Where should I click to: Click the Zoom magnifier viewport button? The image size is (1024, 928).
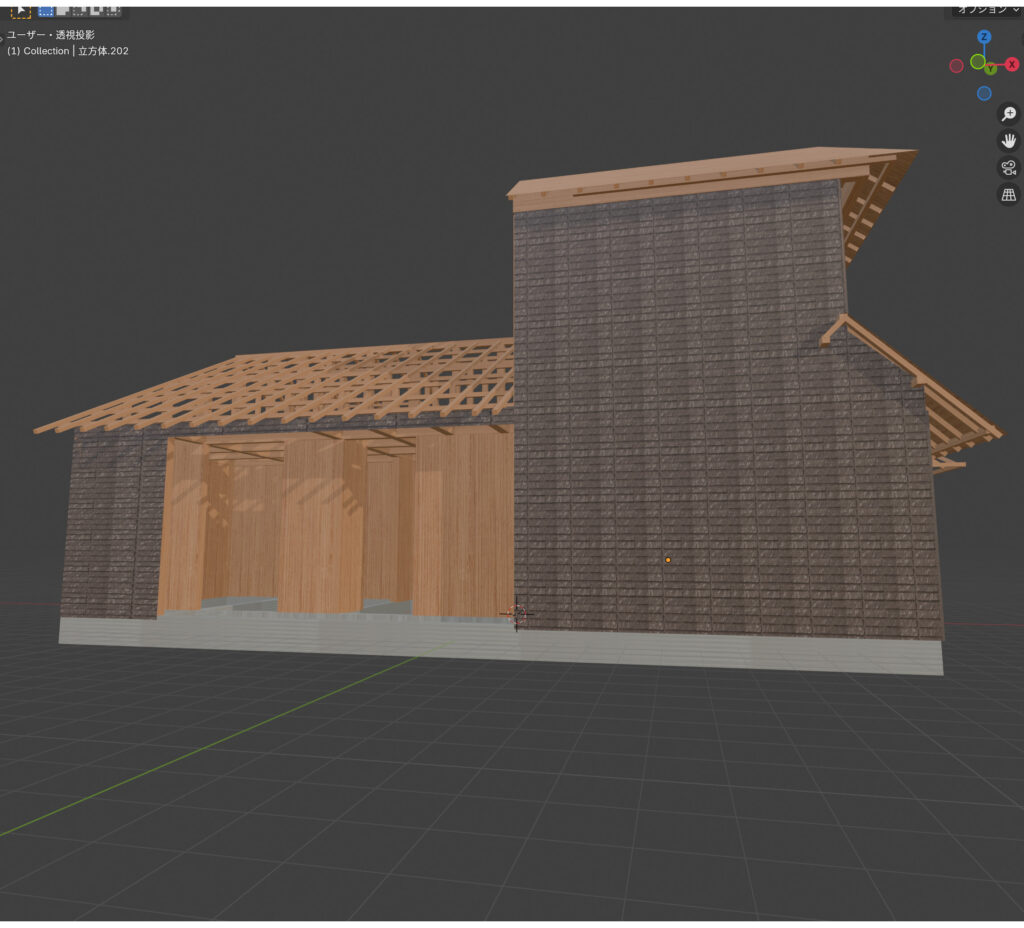[1009, 115]
